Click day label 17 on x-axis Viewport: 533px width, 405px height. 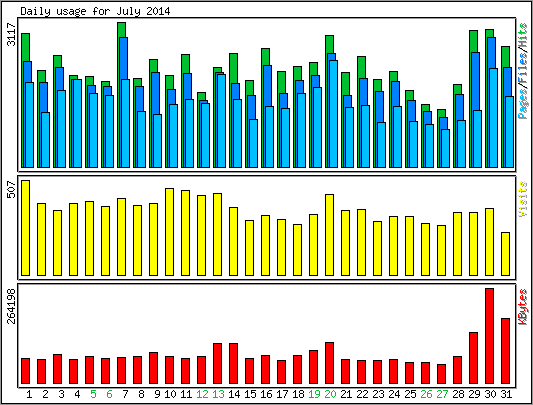282,394
